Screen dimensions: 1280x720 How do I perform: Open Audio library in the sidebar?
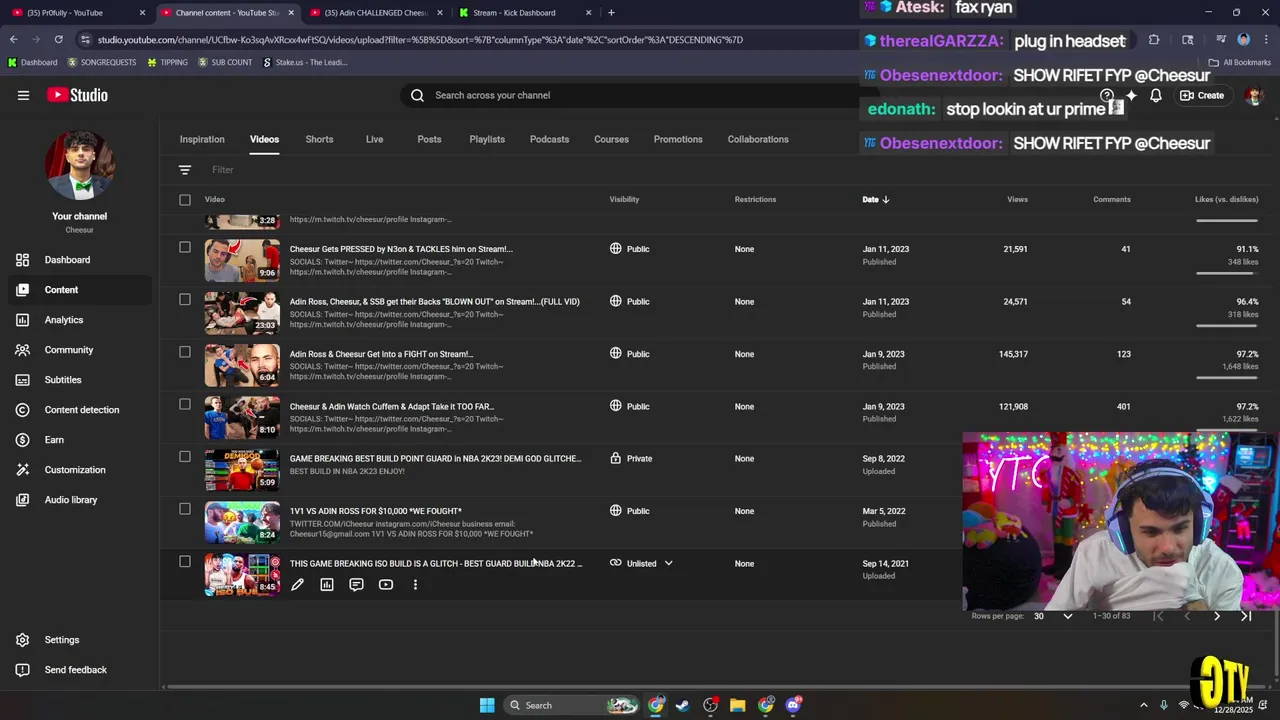coord(79,500)
